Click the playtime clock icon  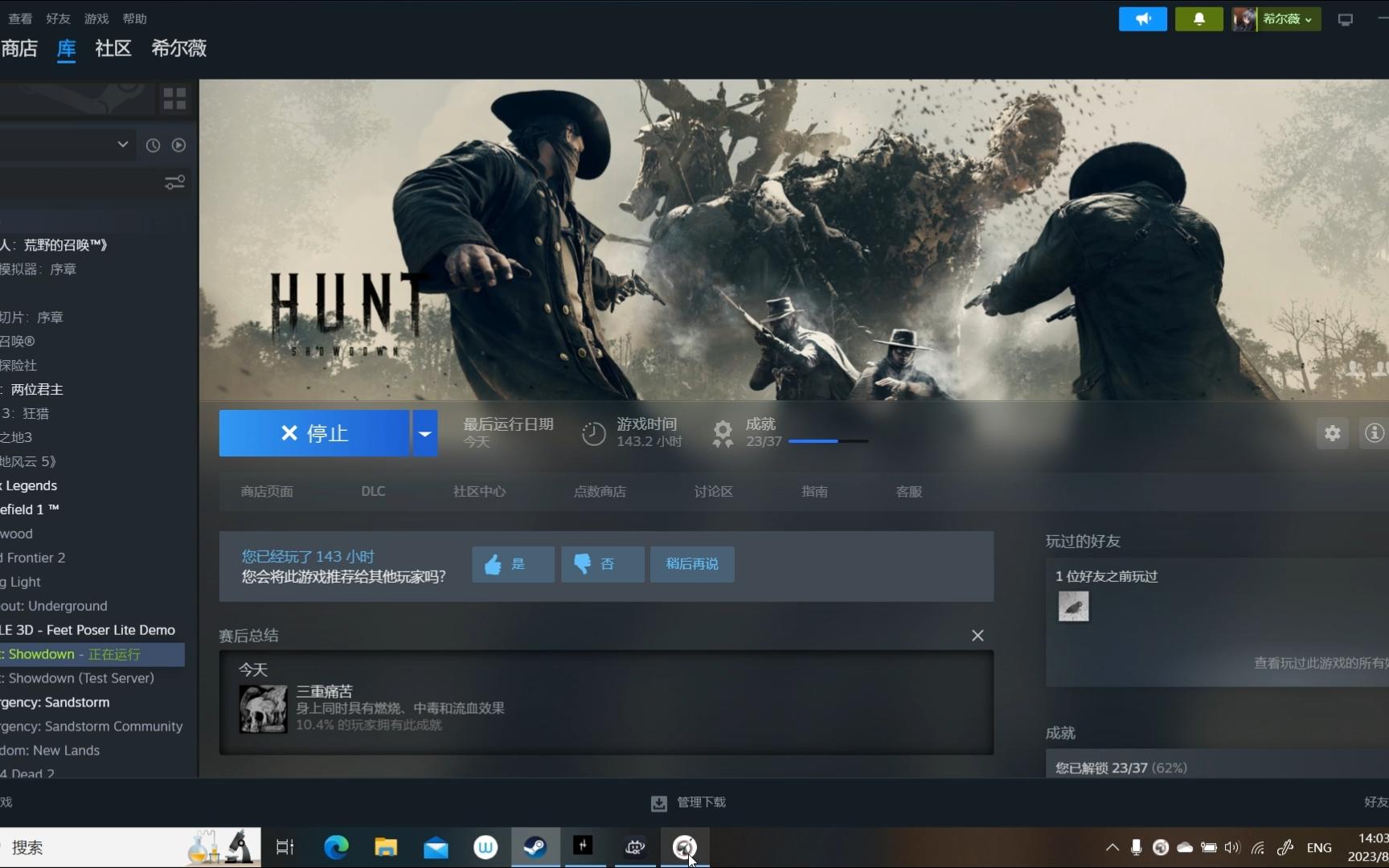pyautogui.click(x=593, y=433)
